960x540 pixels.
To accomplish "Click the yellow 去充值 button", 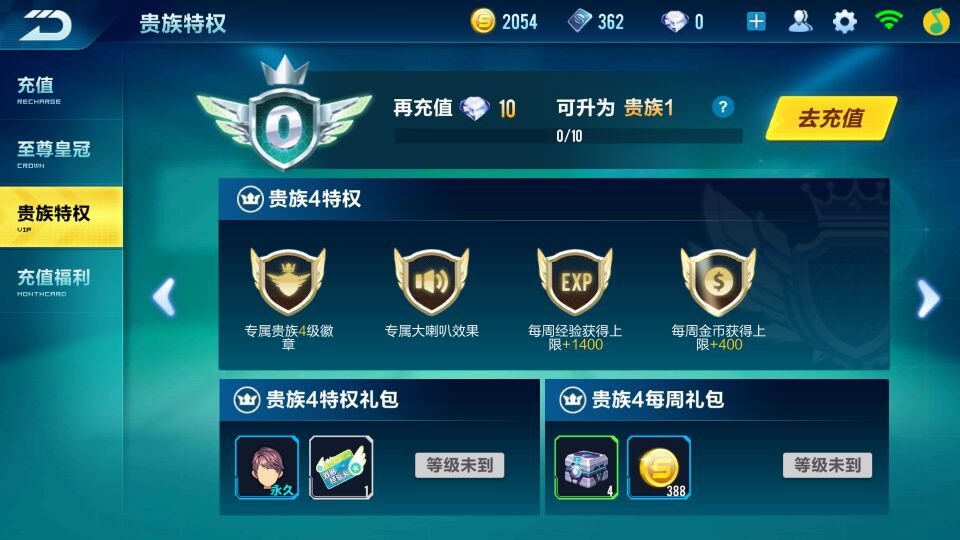I will point(831,118).
